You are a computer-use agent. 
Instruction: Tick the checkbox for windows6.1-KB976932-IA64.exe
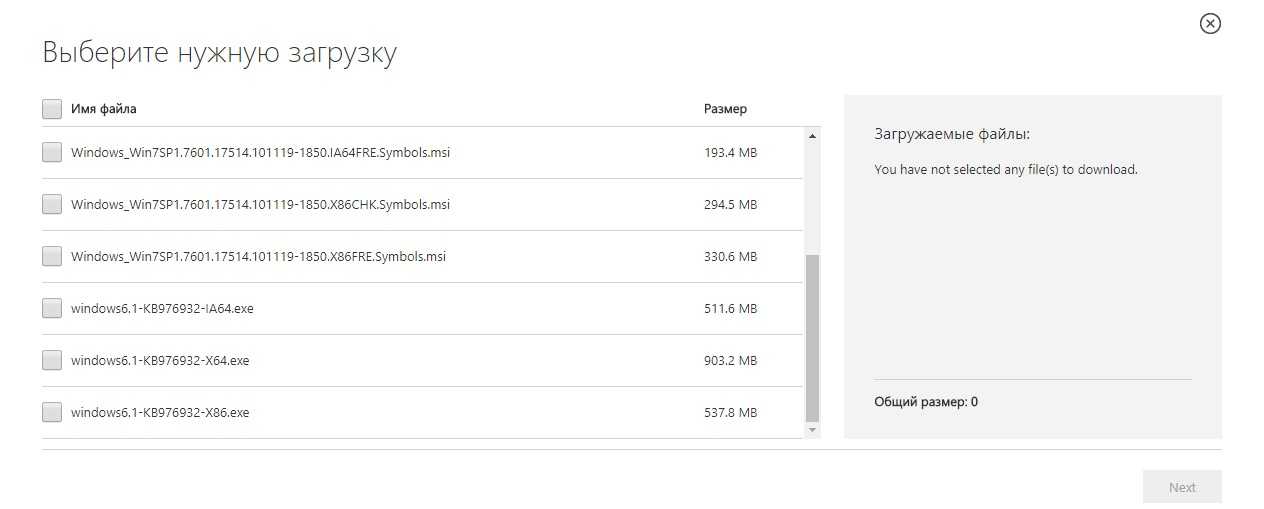tap(52, 308)
